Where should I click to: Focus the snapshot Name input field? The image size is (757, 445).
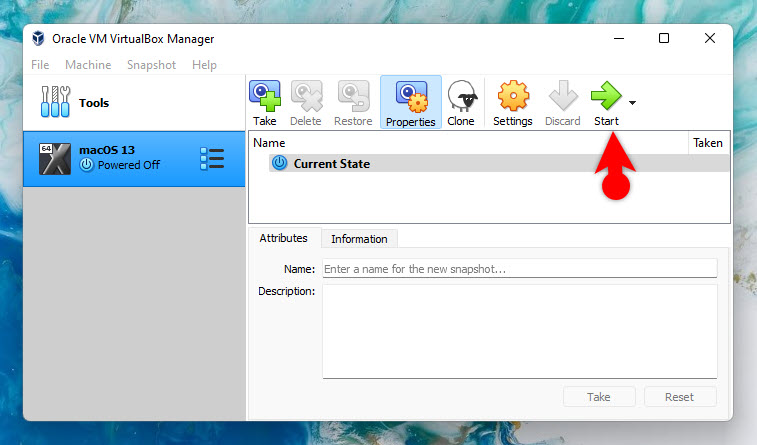pyautogui.click(x=519, y=268)
